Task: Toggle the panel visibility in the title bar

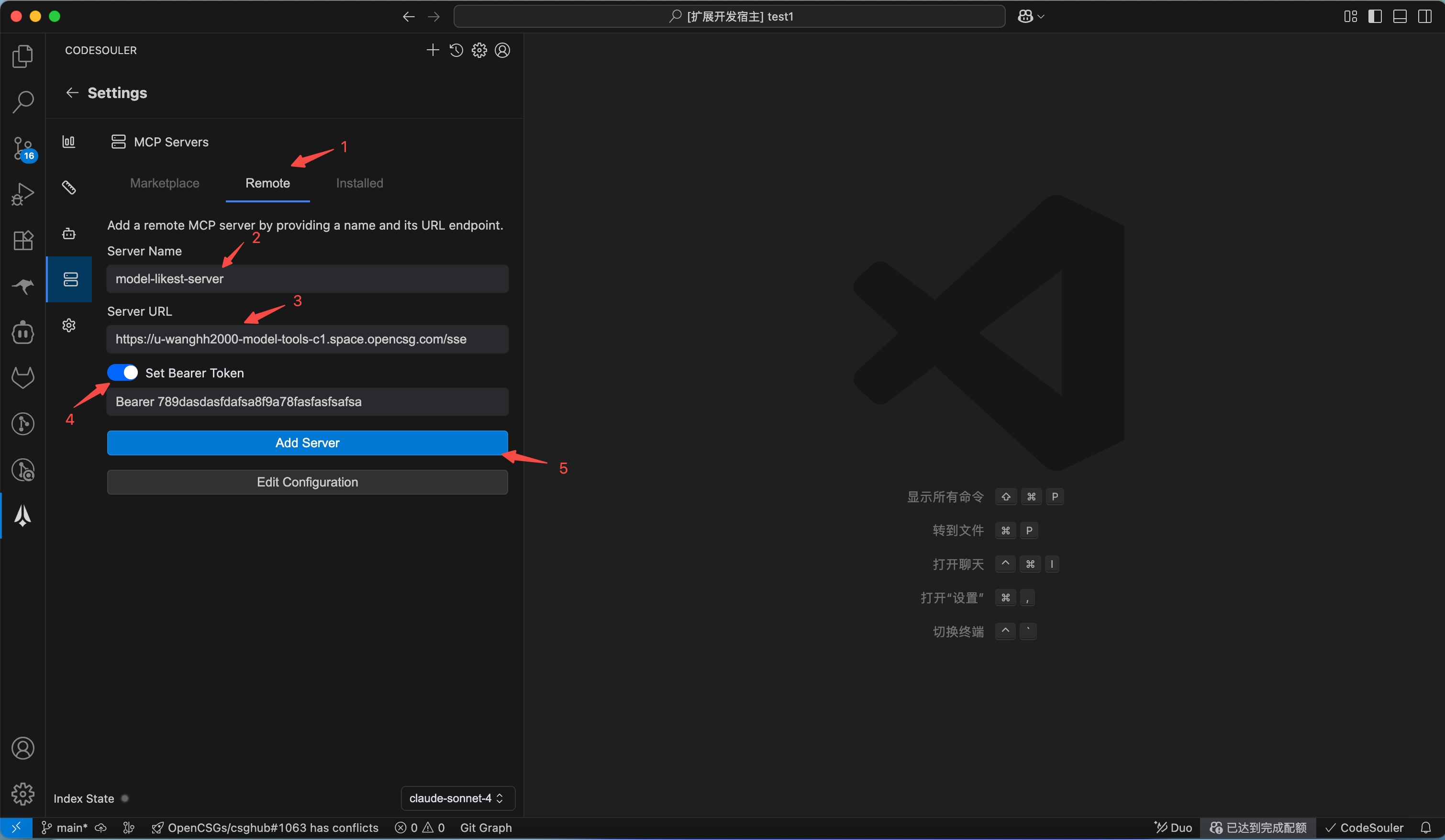Action: (x=1400, y=16)
